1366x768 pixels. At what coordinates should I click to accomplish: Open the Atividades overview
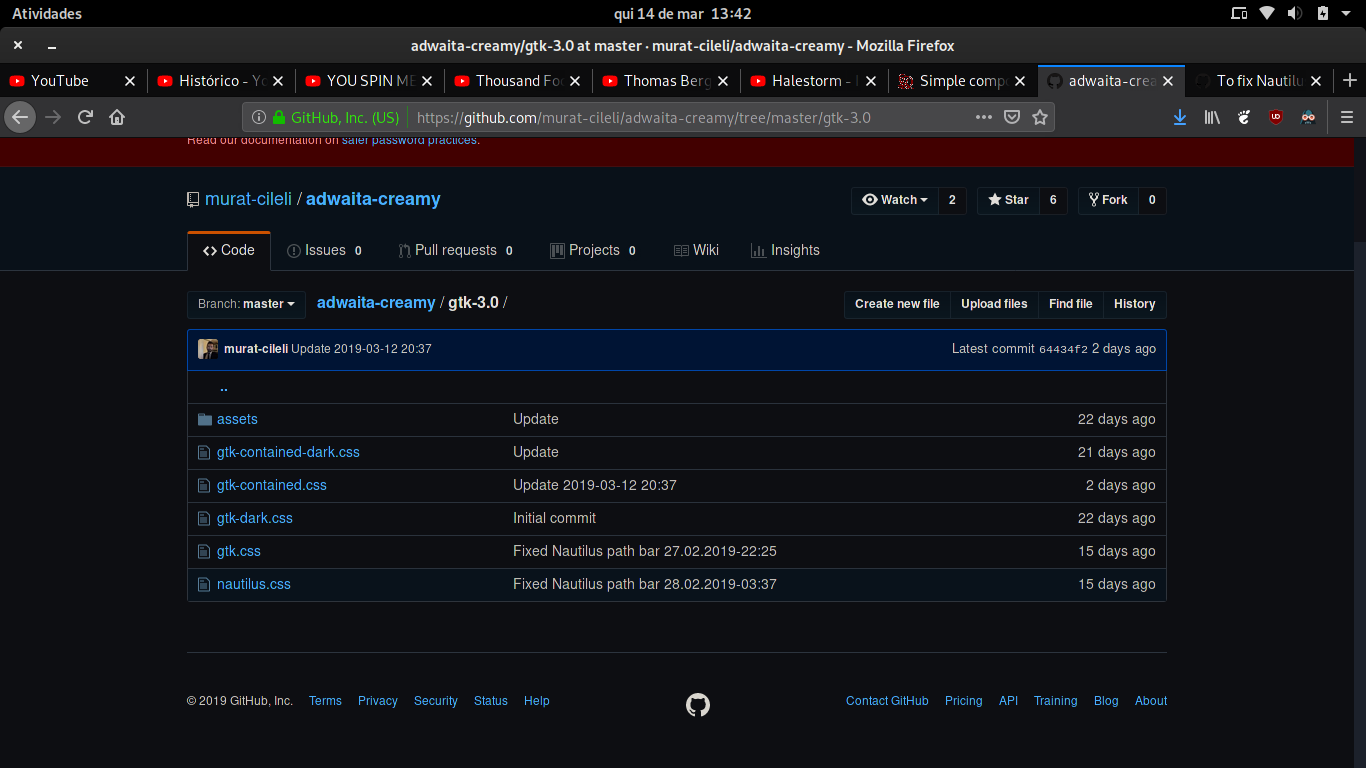[x=47, y=14]
